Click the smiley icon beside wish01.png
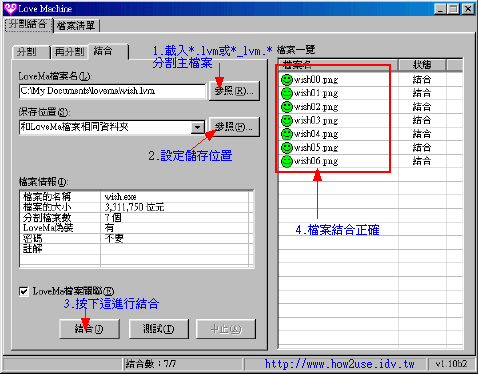The height and width of the screenshot is (374, 478). point(287,93)
